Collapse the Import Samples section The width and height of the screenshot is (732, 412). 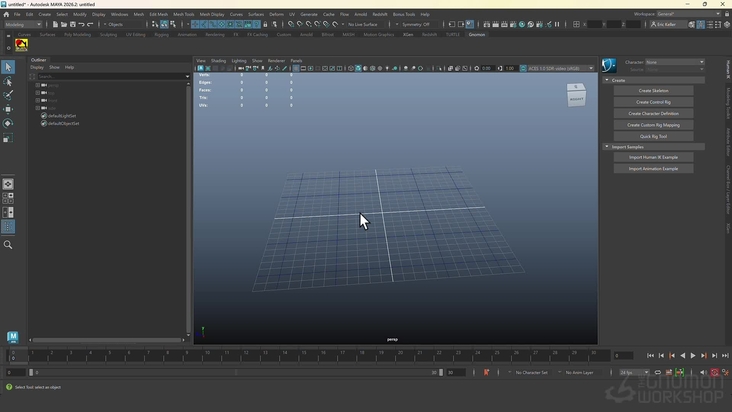(607, 147)
